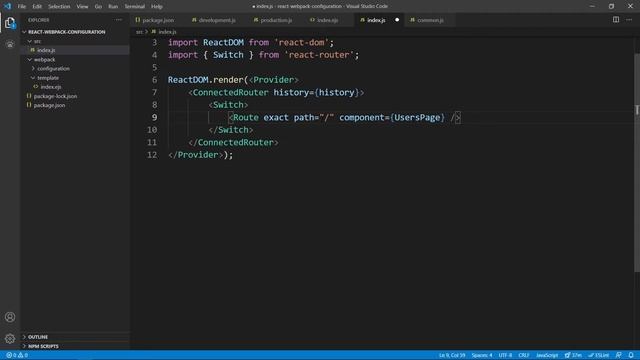Image resolution: width=640 pixels, height=360 pixels.
Task: Open the editor More Actions ellipsis
Action: [x=629, y=20]
